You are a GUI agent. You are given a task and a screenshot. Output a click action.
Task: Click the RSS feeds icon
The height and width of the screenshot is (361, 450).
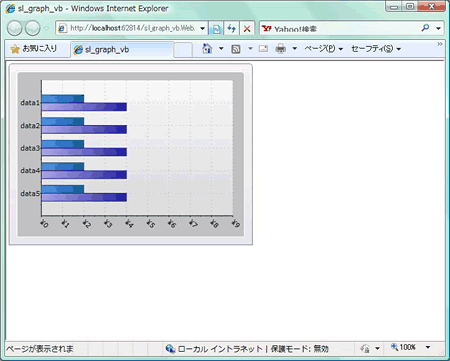236,49
